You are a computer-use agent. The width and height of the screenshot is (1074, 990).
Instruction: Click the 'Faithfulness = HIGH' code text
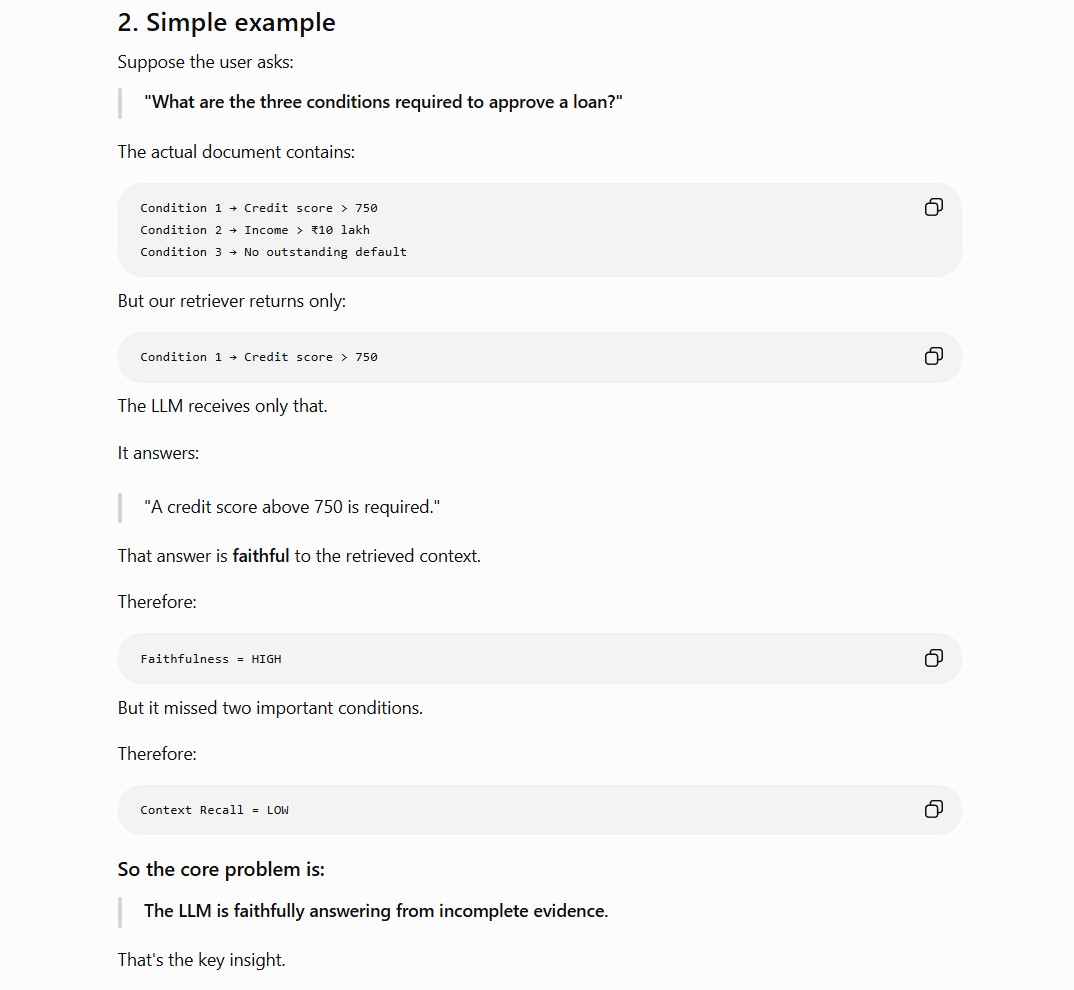[x=211, y=659]
